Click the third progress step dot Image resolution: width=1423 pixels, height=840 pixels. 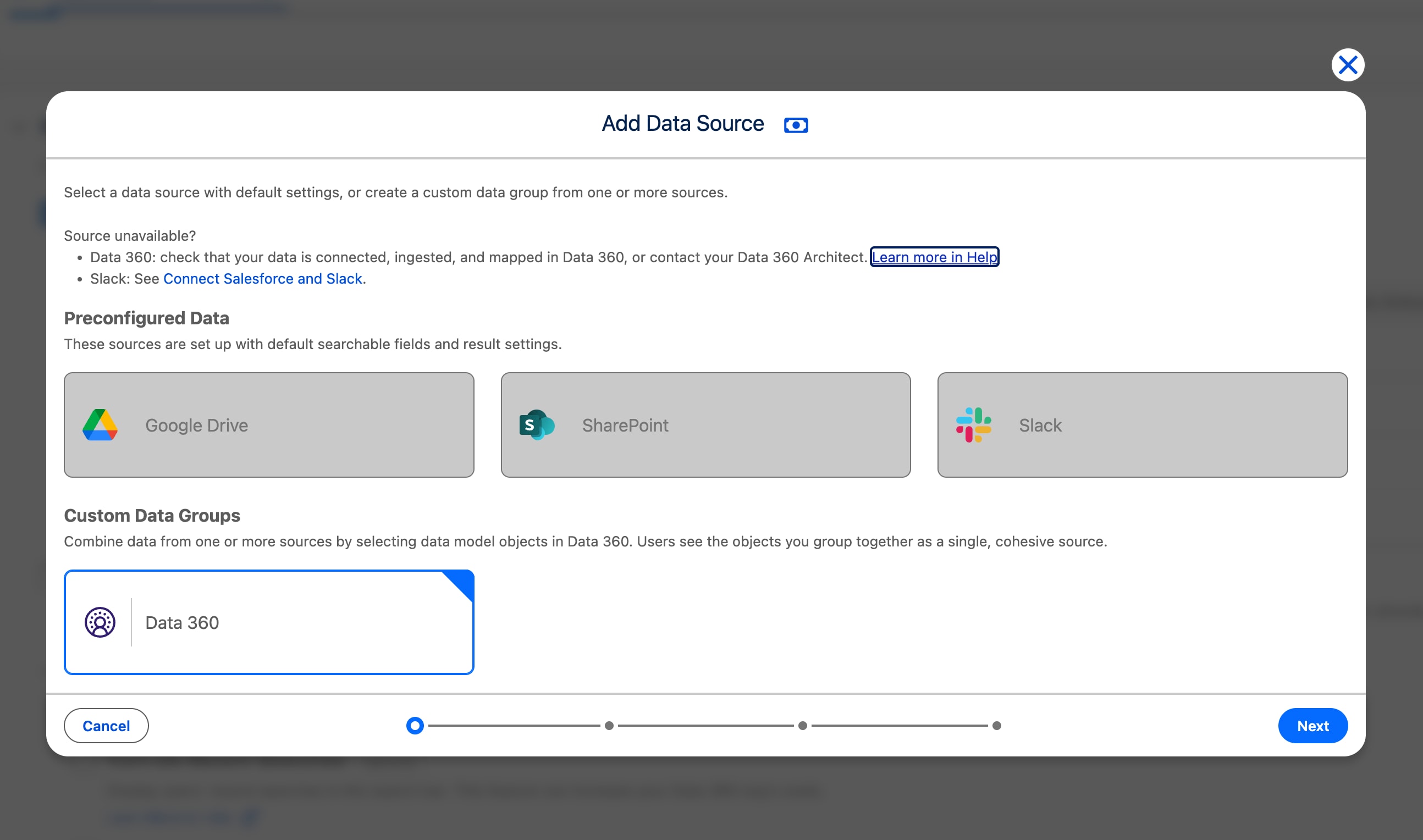[x=803, y=726]
